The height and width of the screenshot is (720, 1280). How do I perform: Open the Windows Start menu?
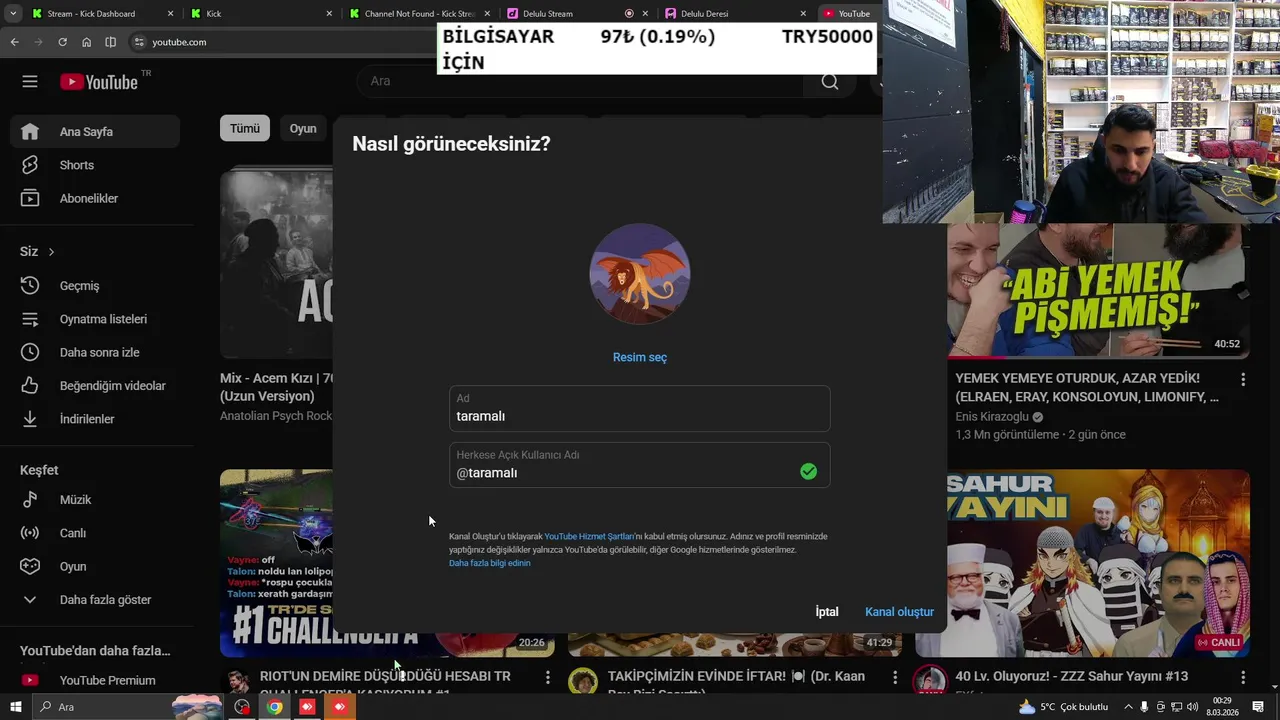14,707
